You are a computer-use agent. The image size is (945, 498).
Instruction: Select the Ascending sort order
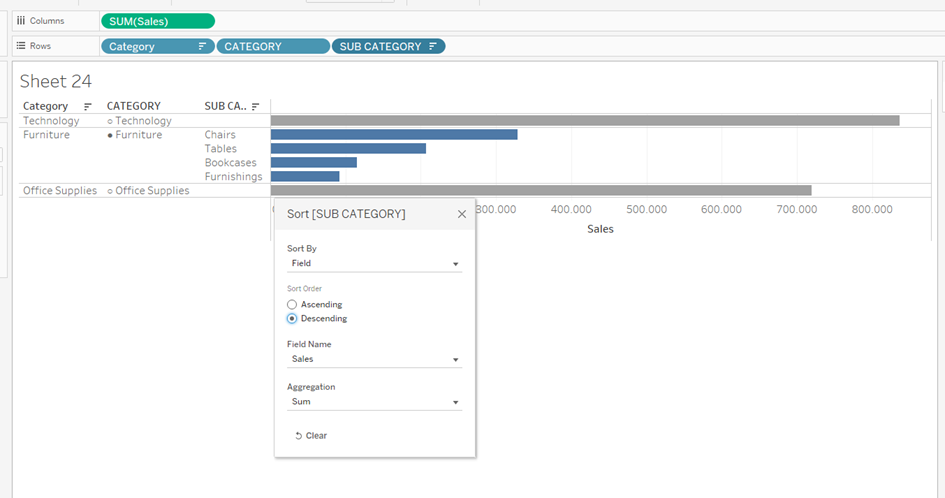[x=292, y=304]
